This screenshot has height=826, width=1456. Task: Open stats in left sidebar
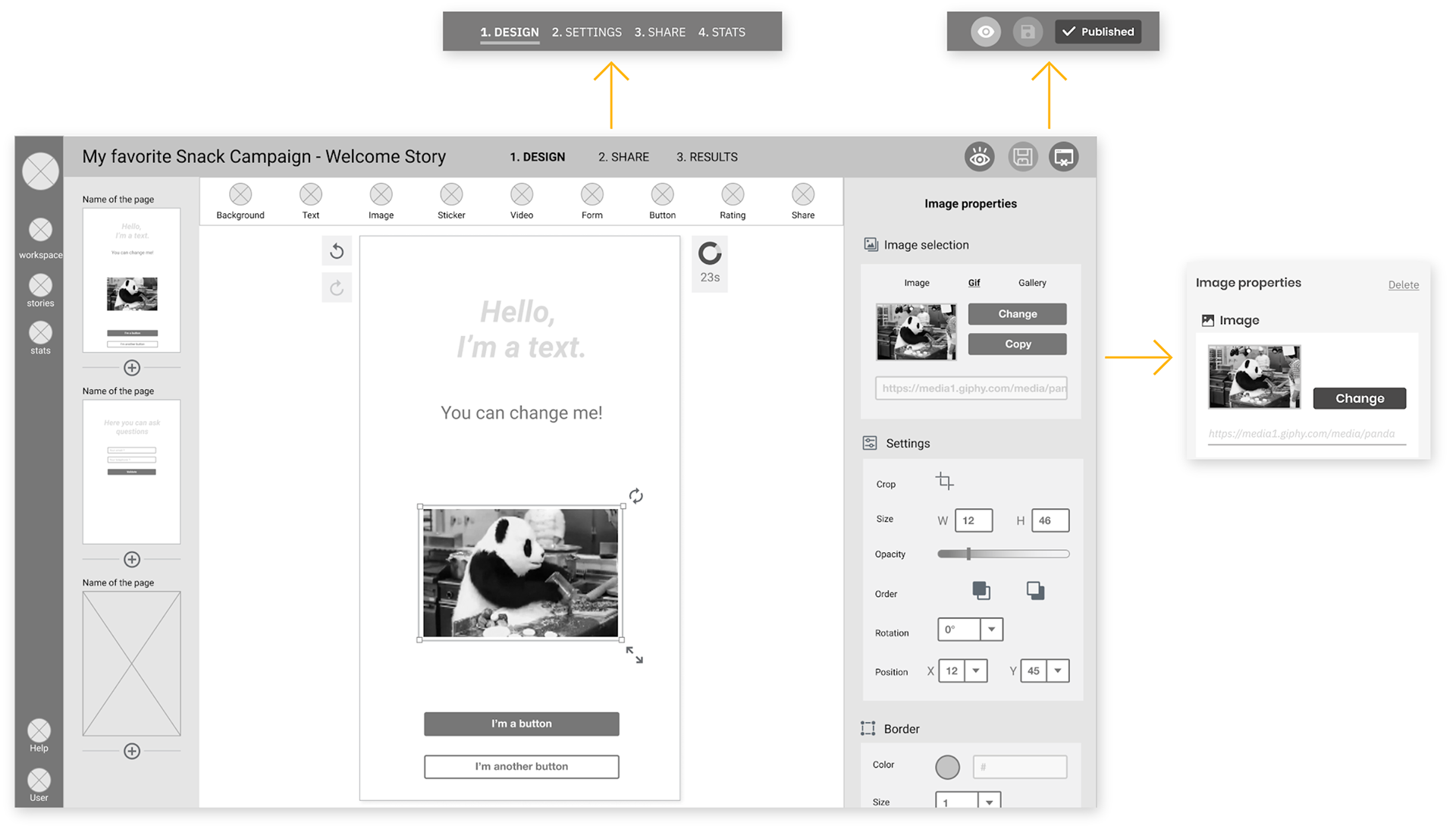tap(41, 338)
